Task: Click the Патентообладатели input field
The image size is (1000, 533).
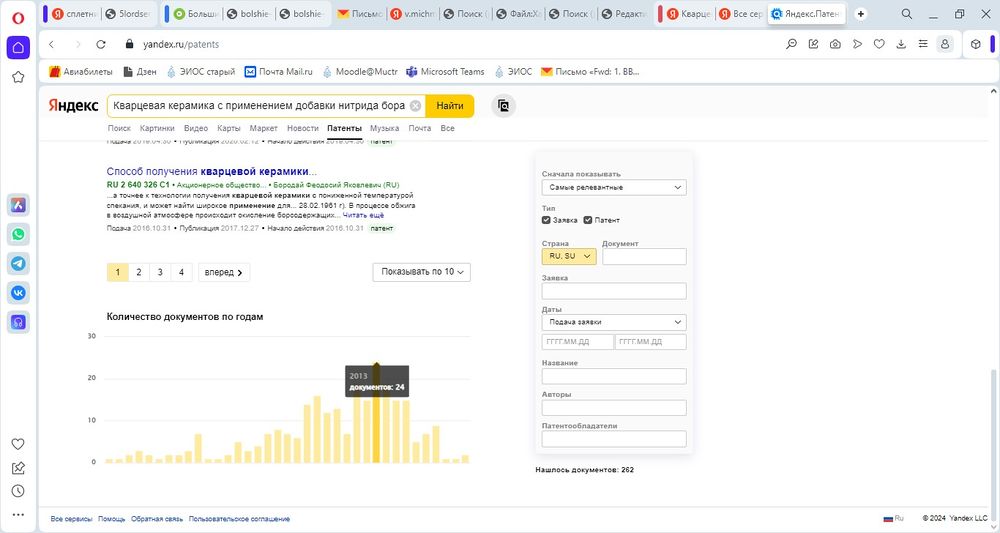Action: (x=614, y=439)
